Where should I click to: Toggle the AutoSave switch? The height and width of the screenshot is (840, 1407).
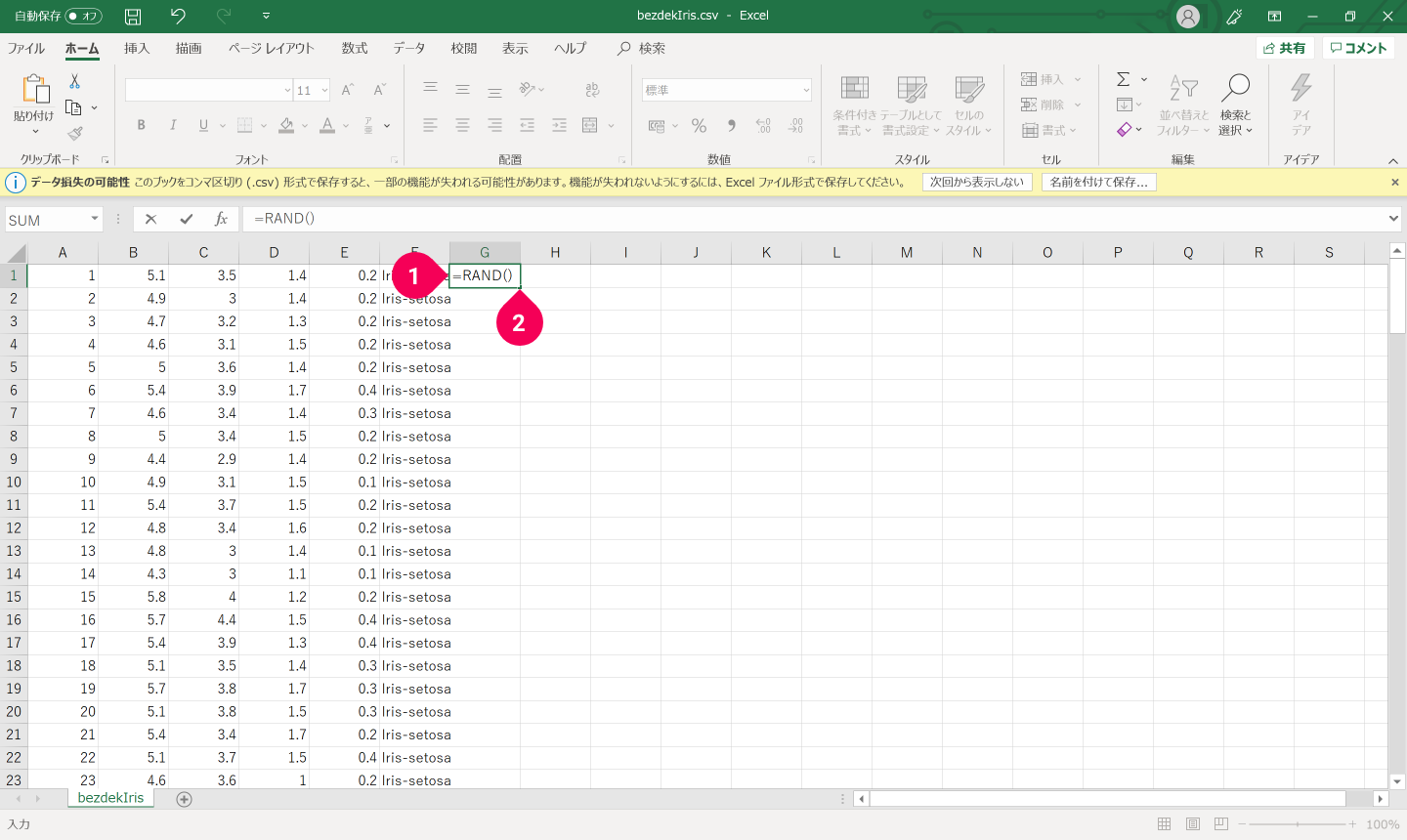(x=84, y=16)
